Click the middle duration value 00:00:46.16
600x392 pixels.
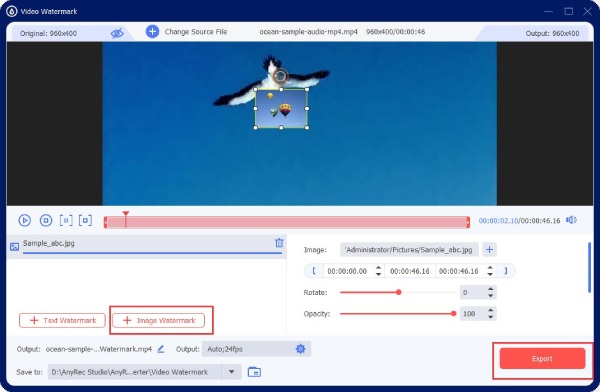(x=409, y=271)
